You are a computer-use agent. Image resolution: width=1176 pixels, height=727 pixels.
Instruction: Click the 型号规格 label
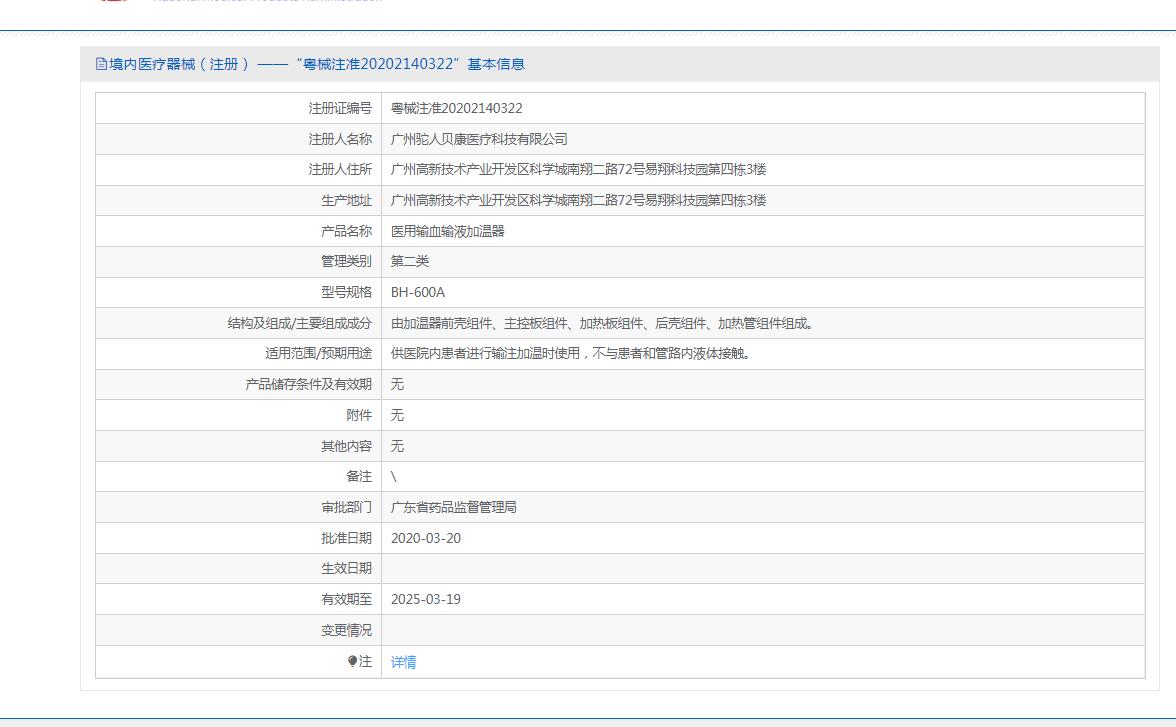(346, 292)
